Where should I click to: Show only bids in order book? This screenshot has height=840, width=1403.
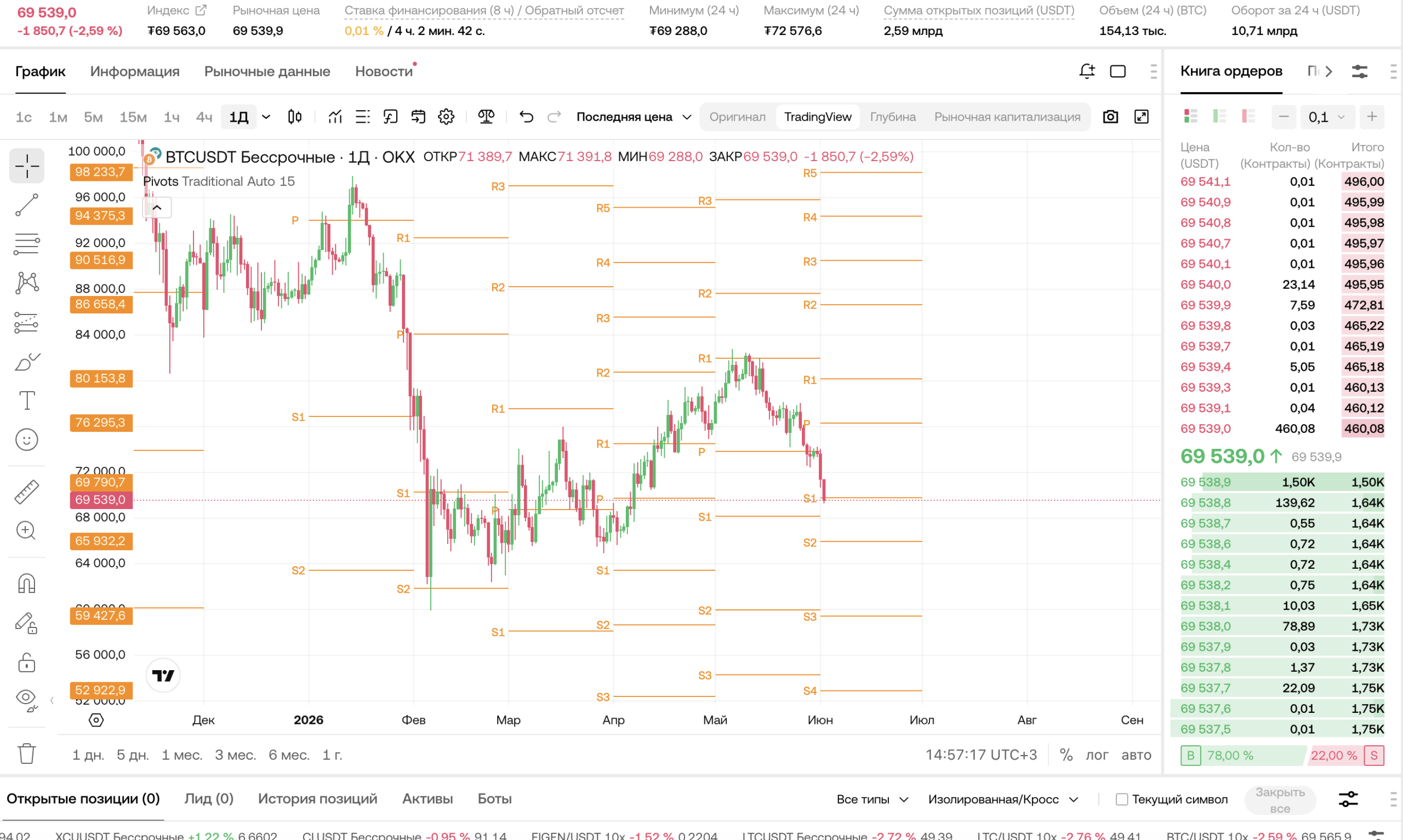[1219, 116]
